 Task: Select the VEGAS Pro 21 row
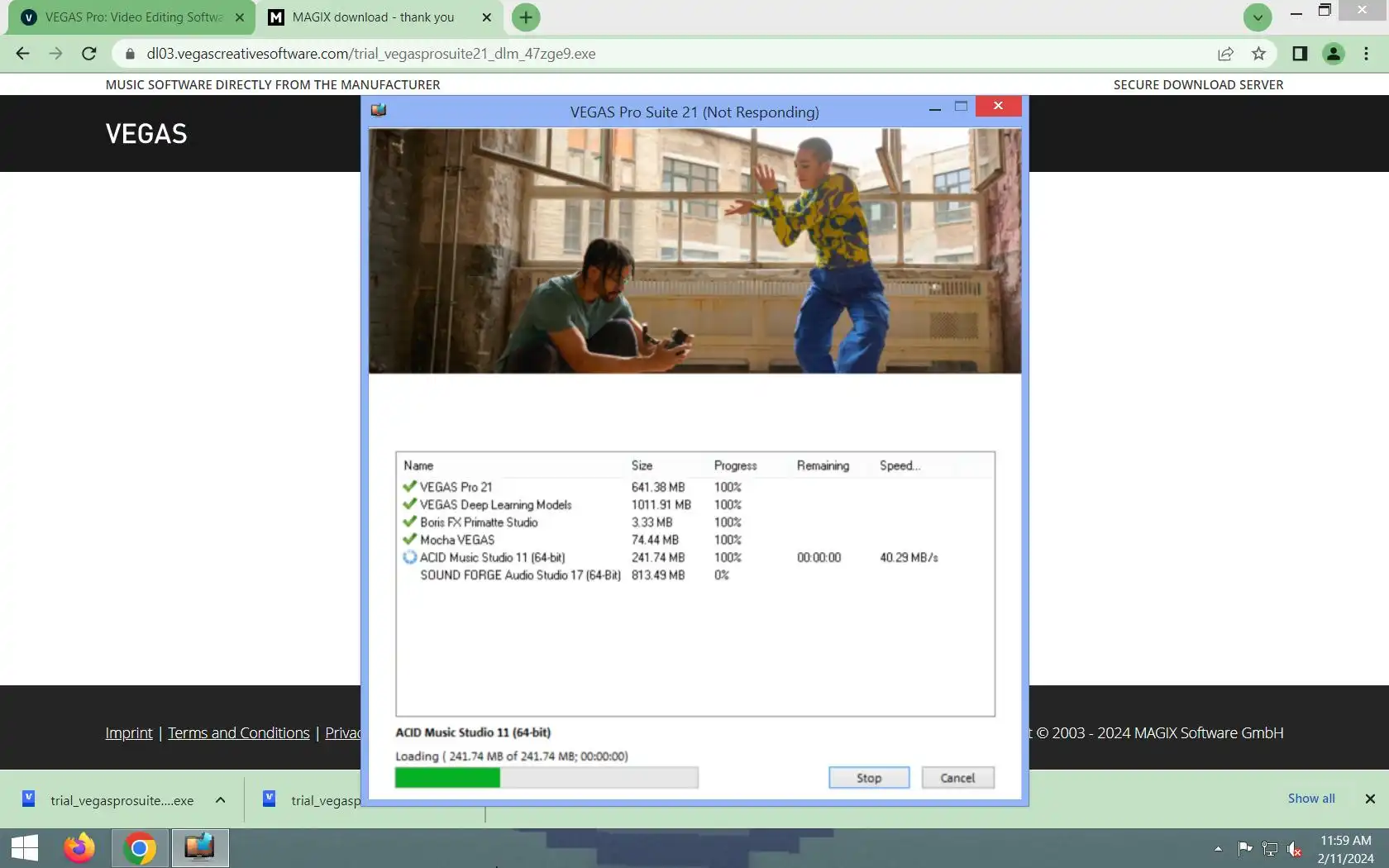point(694,487)
